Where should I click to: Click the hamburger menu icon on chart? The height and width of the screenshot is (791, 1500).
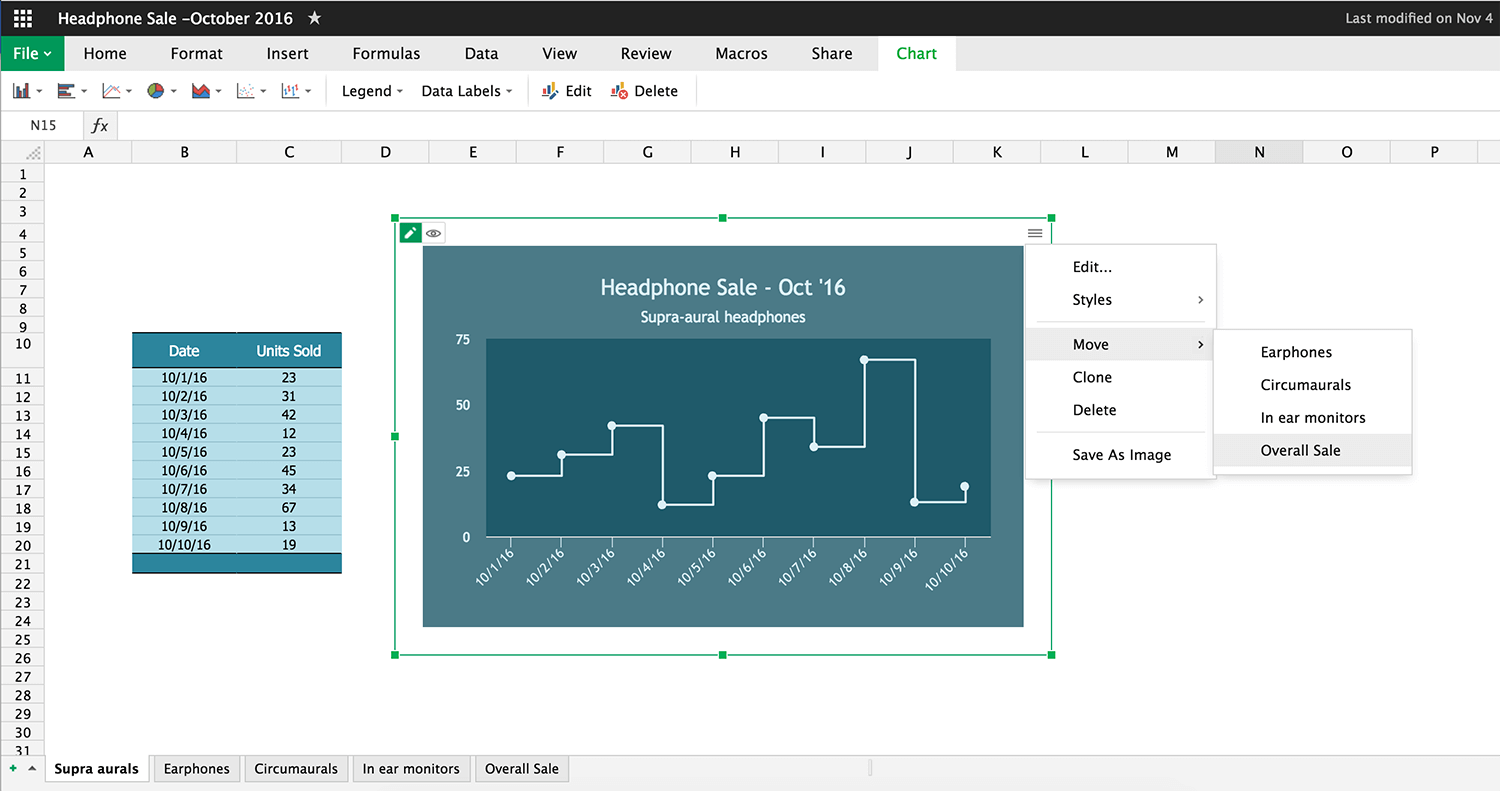click(1035, 233)
